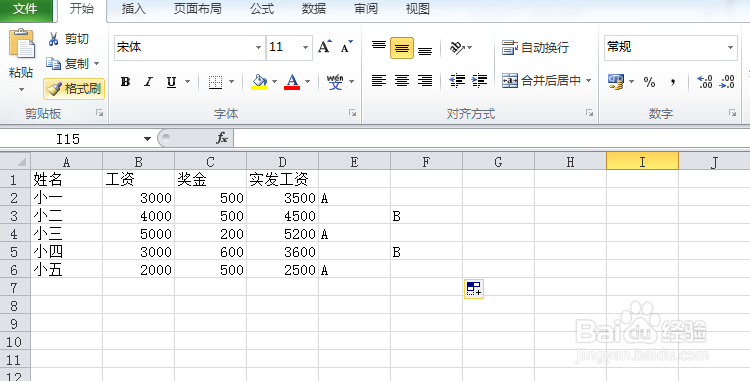The height and width of the screenshot is (381, 750).
Task: Click the formula bar input field
Action: (492, 139)
